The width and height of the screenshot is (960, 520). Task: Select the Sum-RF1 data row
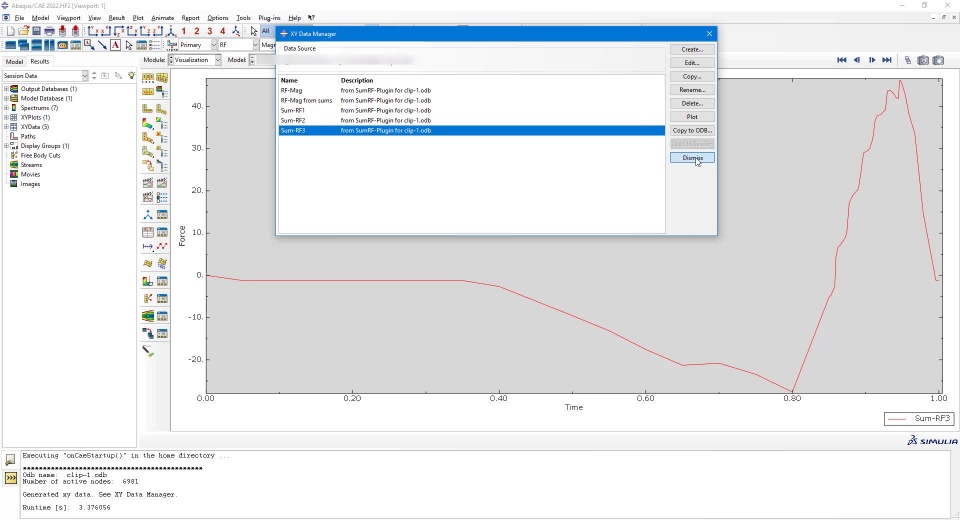(471, 110)
